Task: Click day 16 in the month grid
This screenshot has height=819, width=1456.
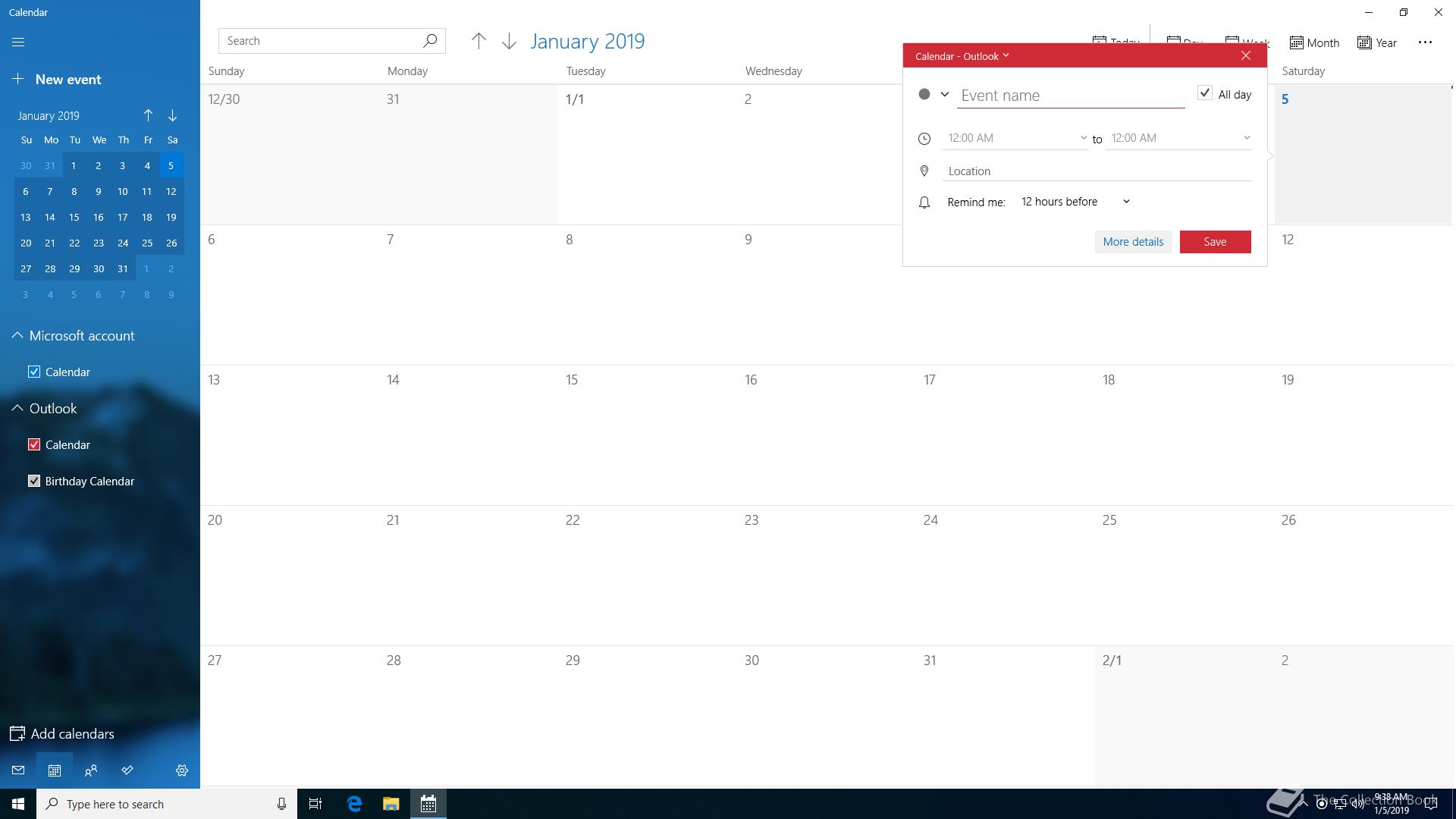Action: click(826, 435)
